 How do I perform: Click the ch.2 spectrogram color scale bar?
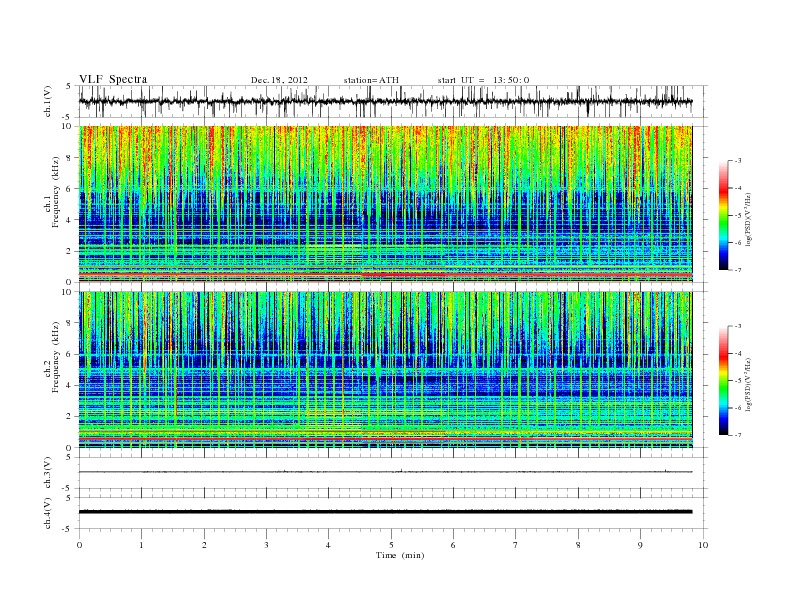point(724,380)
